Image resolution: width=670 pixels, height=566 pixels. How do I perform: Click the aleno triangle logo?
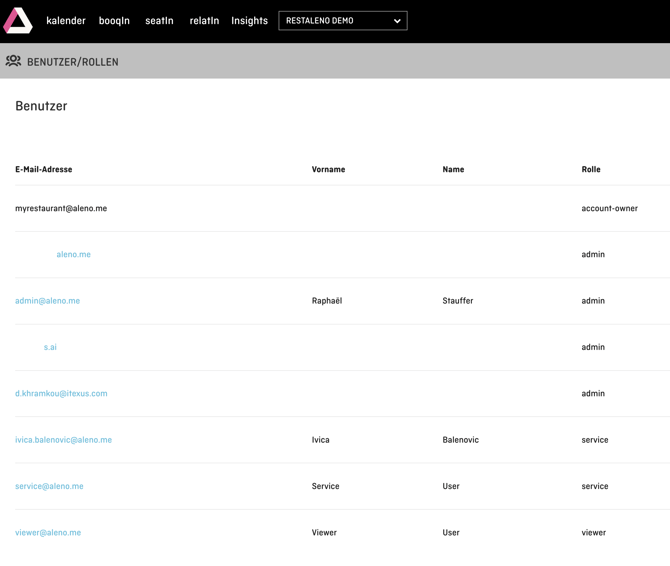pos(18,20)
